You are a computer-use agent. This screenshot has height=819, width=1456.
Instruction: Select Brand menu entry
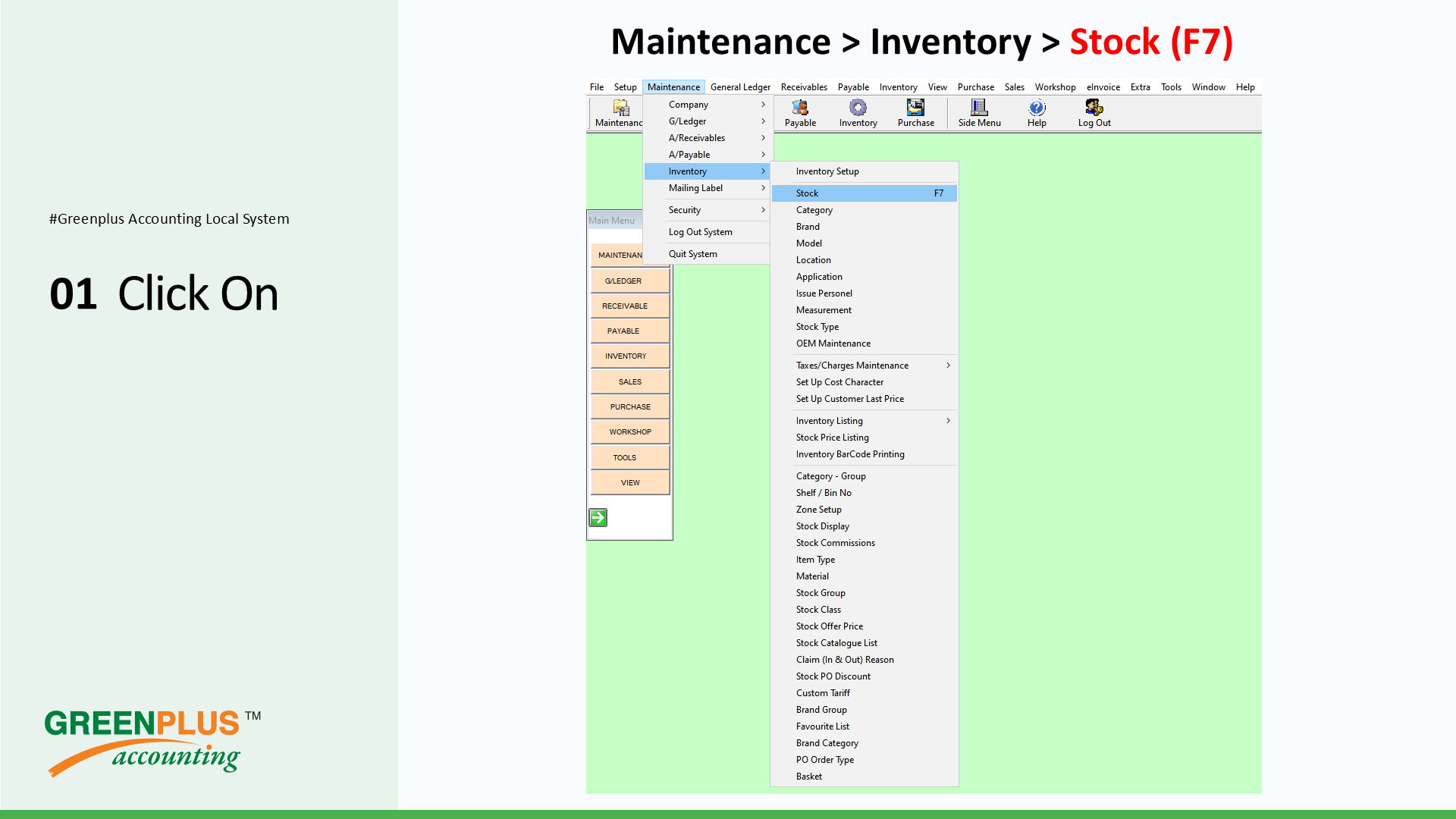coord(864,227)
